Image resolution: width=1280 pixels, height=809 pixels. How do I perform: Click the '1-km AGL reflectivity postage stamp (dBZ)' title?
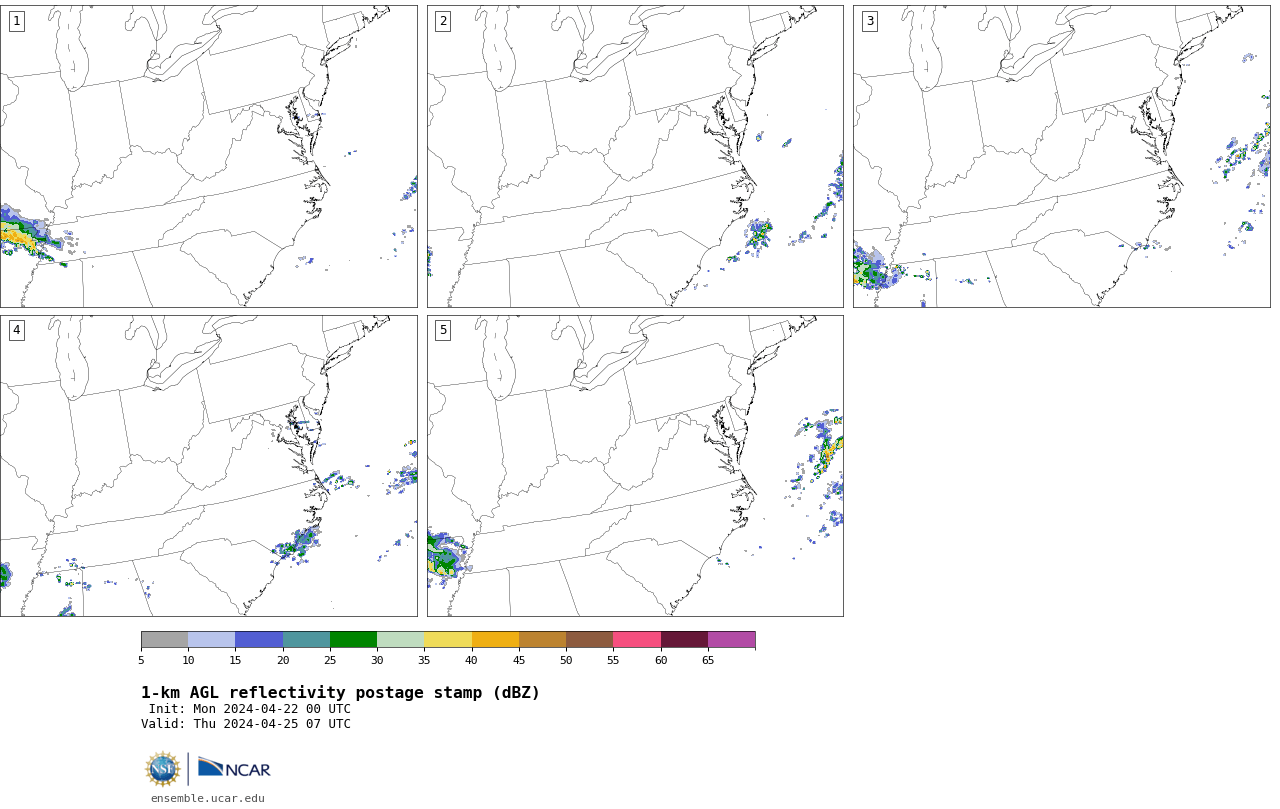point(340,693)
